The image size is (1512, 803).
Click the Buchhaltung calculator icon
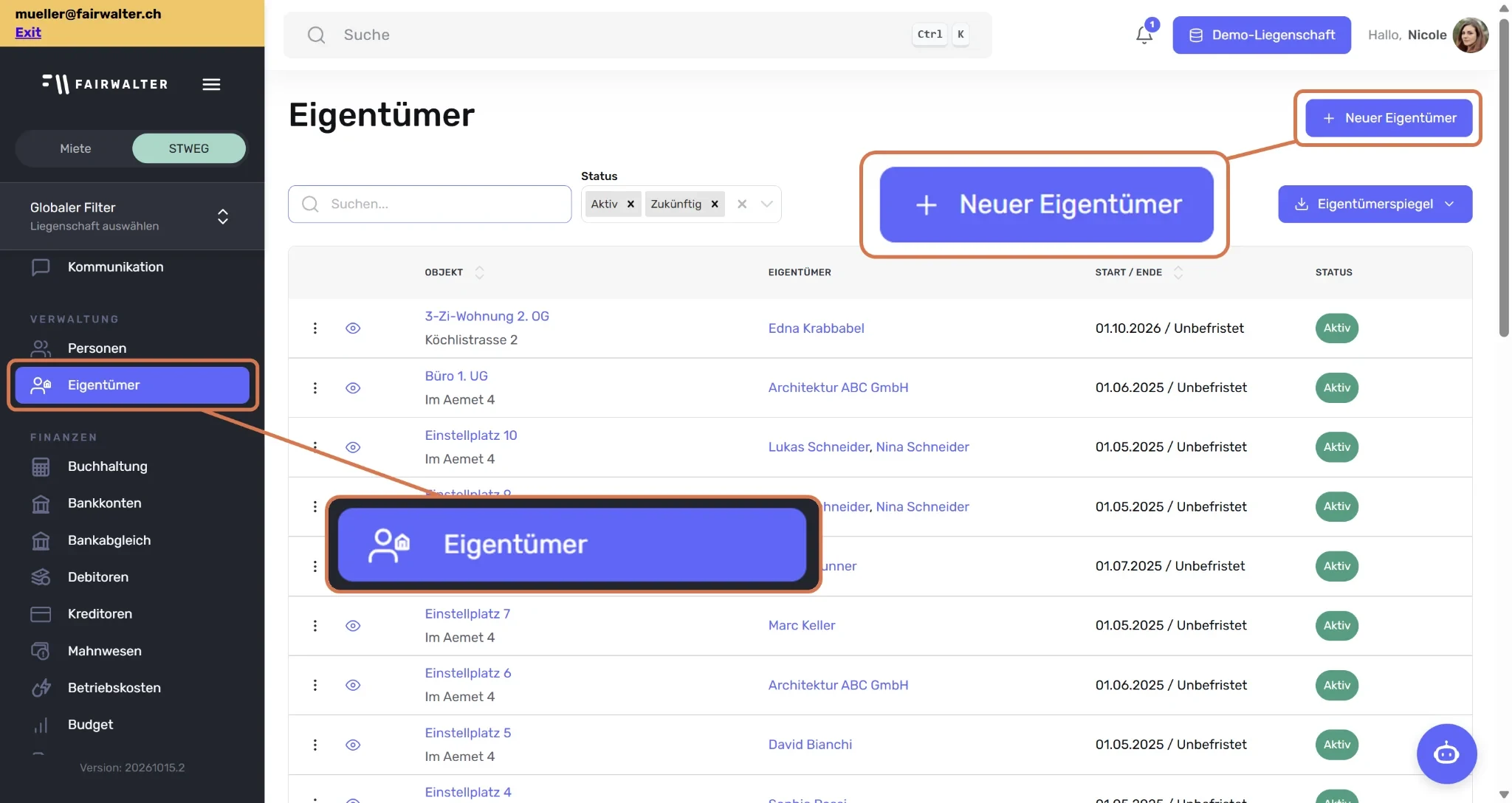[x=41, y=466]
